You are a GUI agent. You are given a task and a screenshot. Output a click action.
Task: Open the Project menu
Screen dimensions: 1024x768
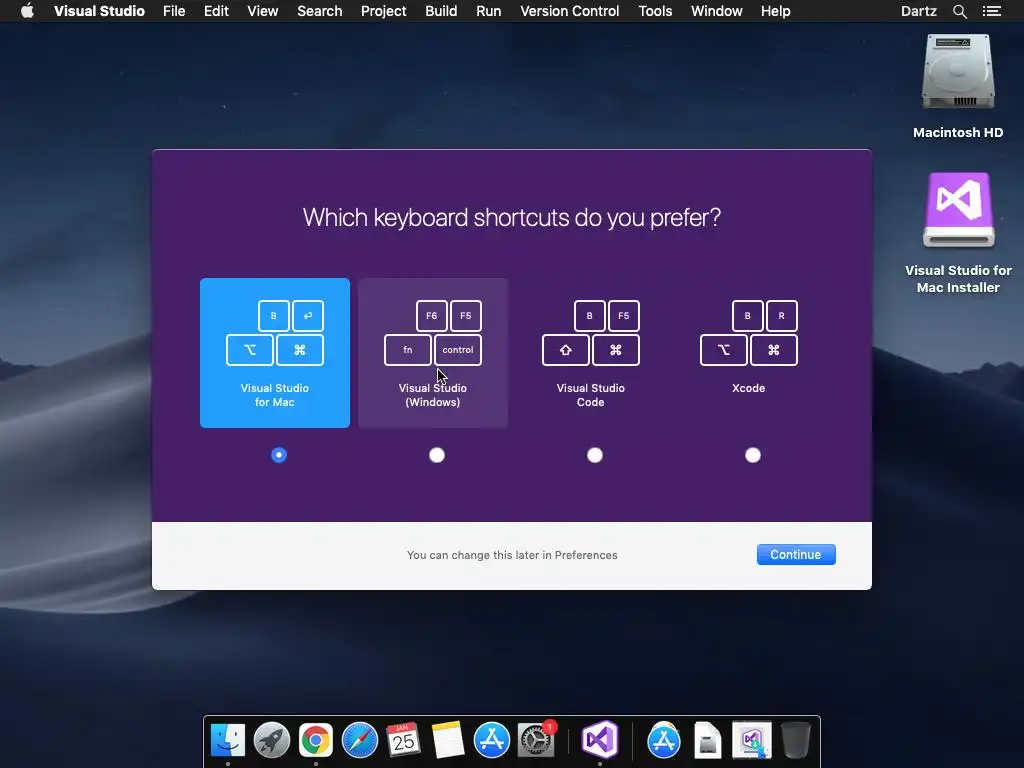[x=383, y=11]
